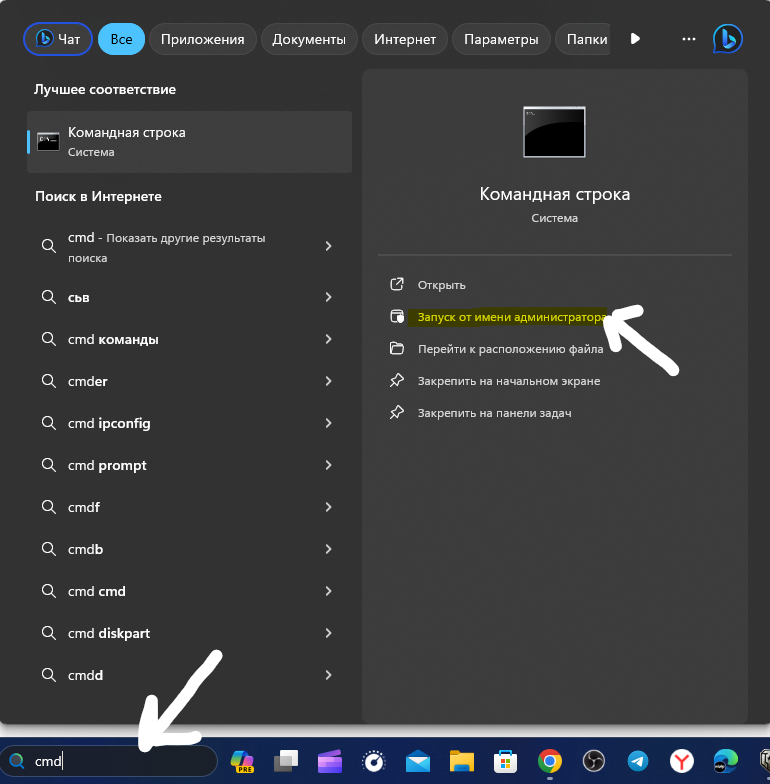Select the 'сьв' web suggestion
Viewport: 770px width, 784px height.
click(x=190, y=298)
